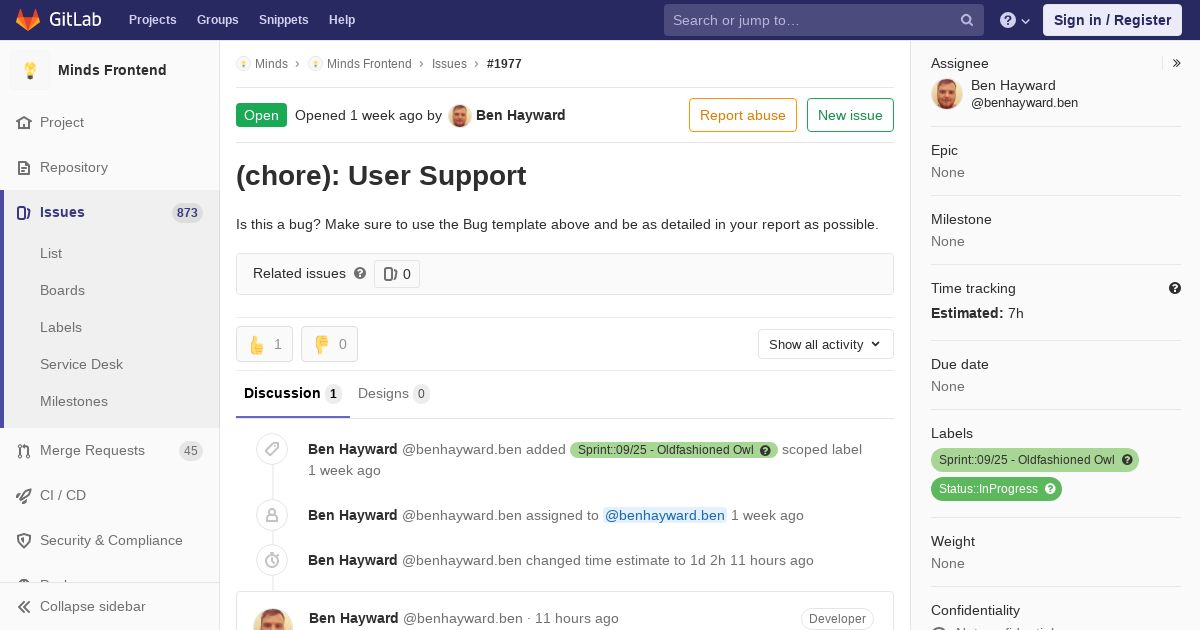This screenshot has width=1200, height=630.
Task: Click the help icon on Status::InProgress label
Action: coord(1050,489)
